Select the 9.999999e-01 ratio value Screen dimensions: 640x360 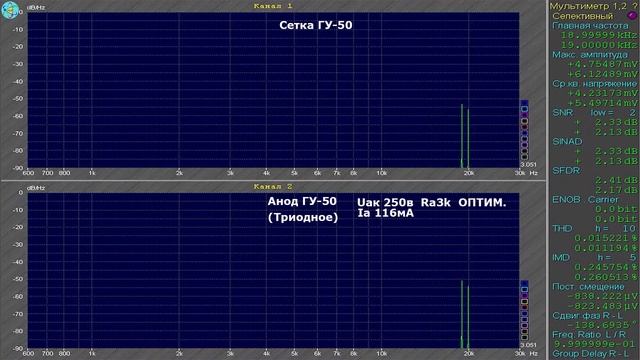coord(595,344)
